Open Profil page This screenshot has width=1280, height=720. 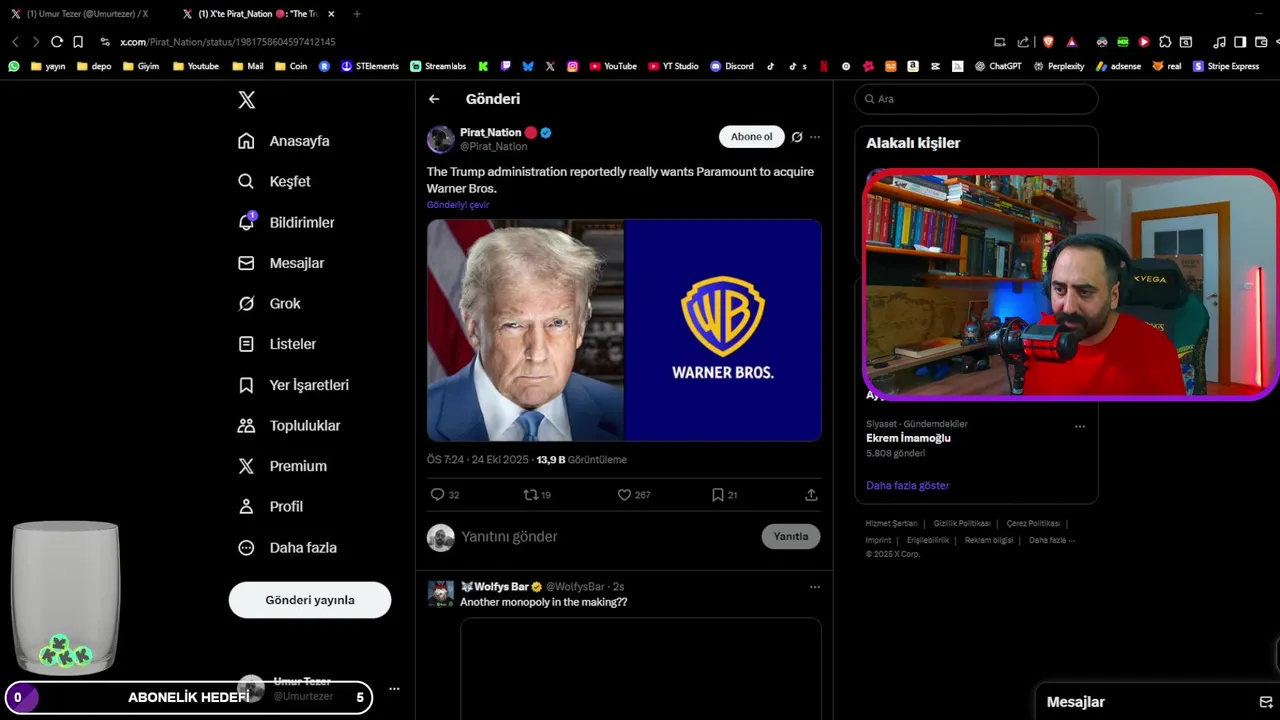coord(270,507)
